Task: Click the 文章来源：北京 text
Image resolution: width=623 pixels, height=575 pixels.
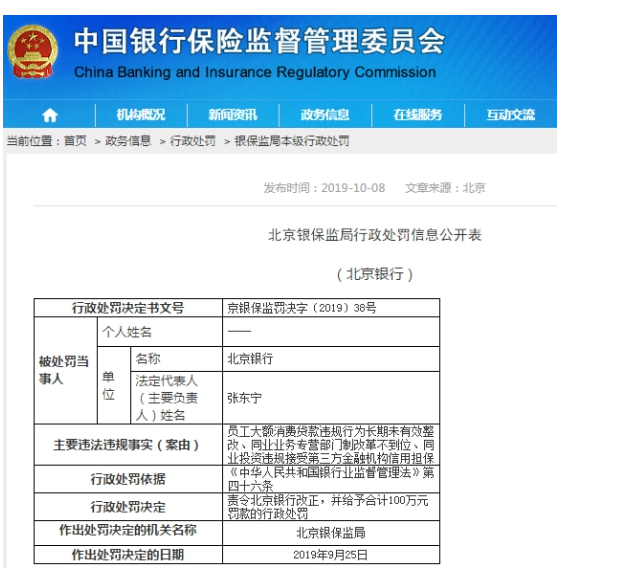Action: 445,188
